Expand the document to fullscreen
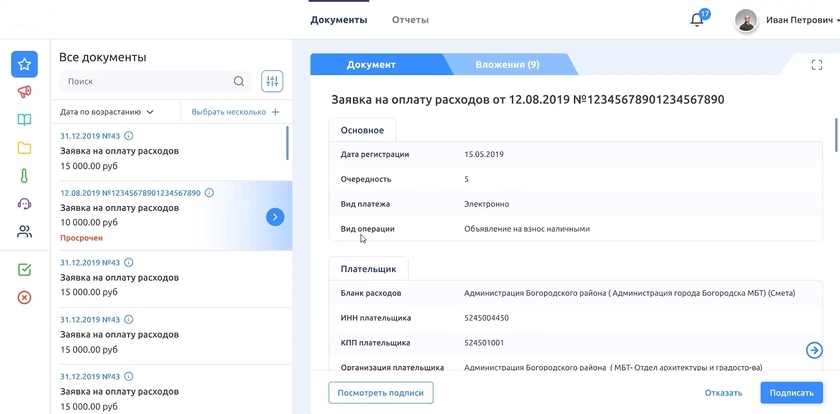 817,65
